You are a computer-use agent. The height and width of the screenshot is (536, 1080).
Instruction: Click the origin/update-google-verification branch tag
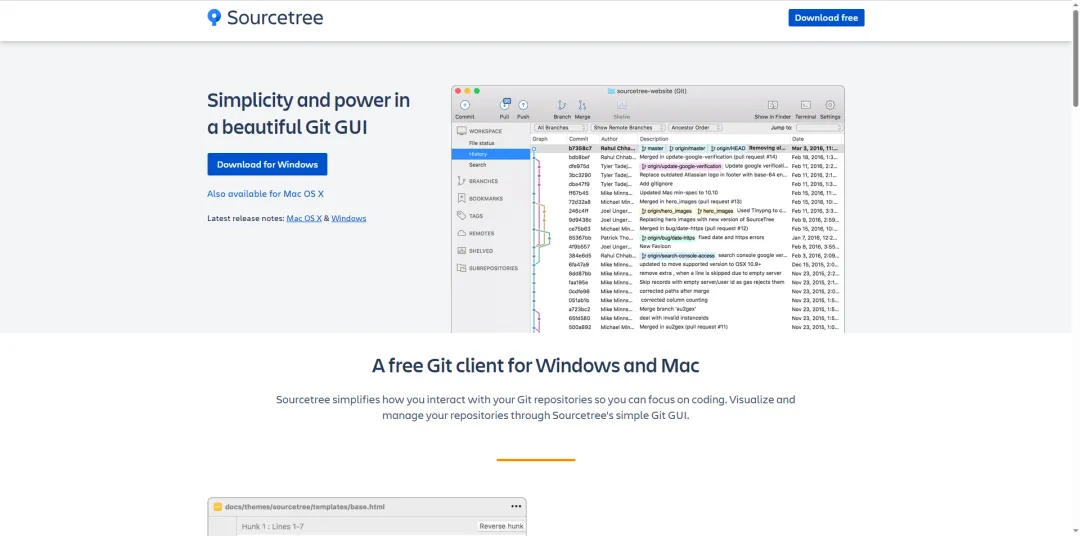[x=681, y=166]
